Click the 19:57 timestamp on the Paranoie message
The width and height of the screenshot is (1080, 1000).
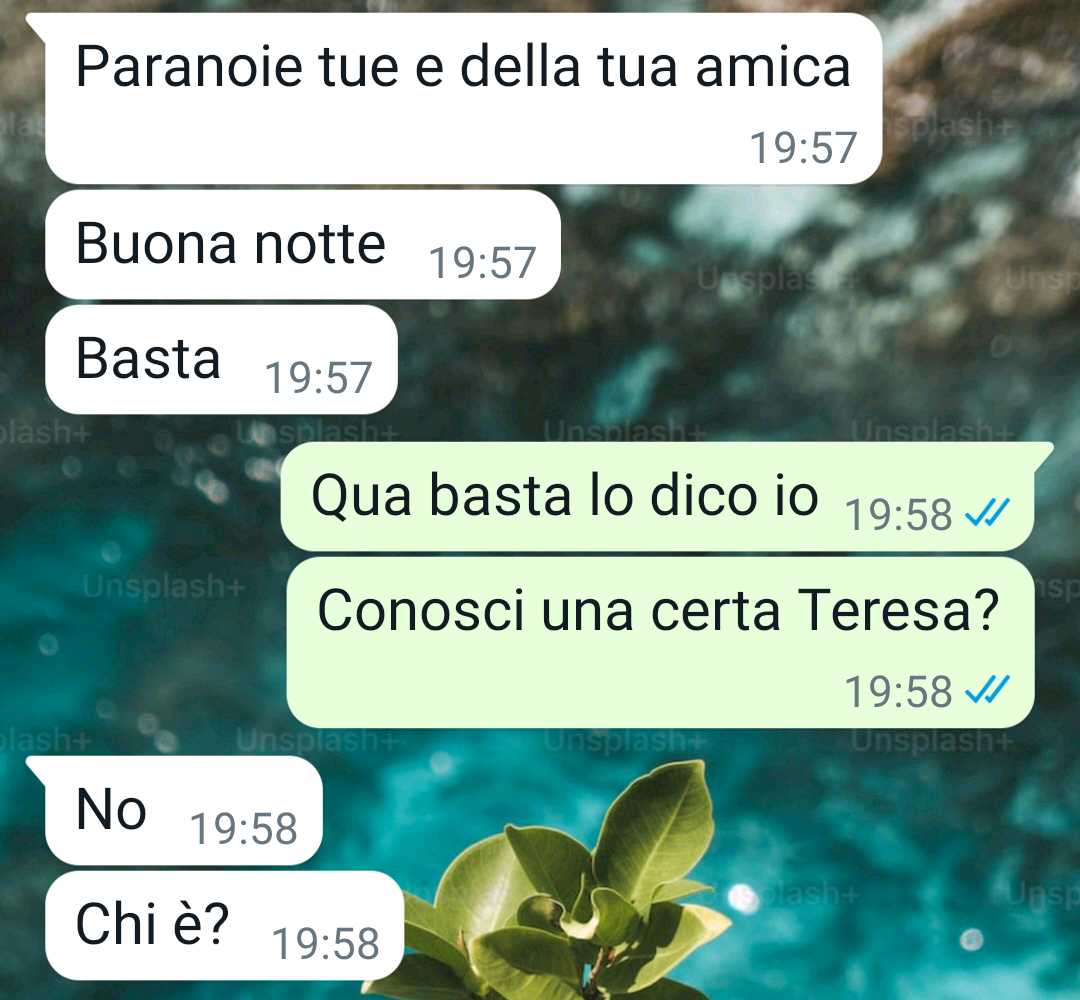coord(803,148)
